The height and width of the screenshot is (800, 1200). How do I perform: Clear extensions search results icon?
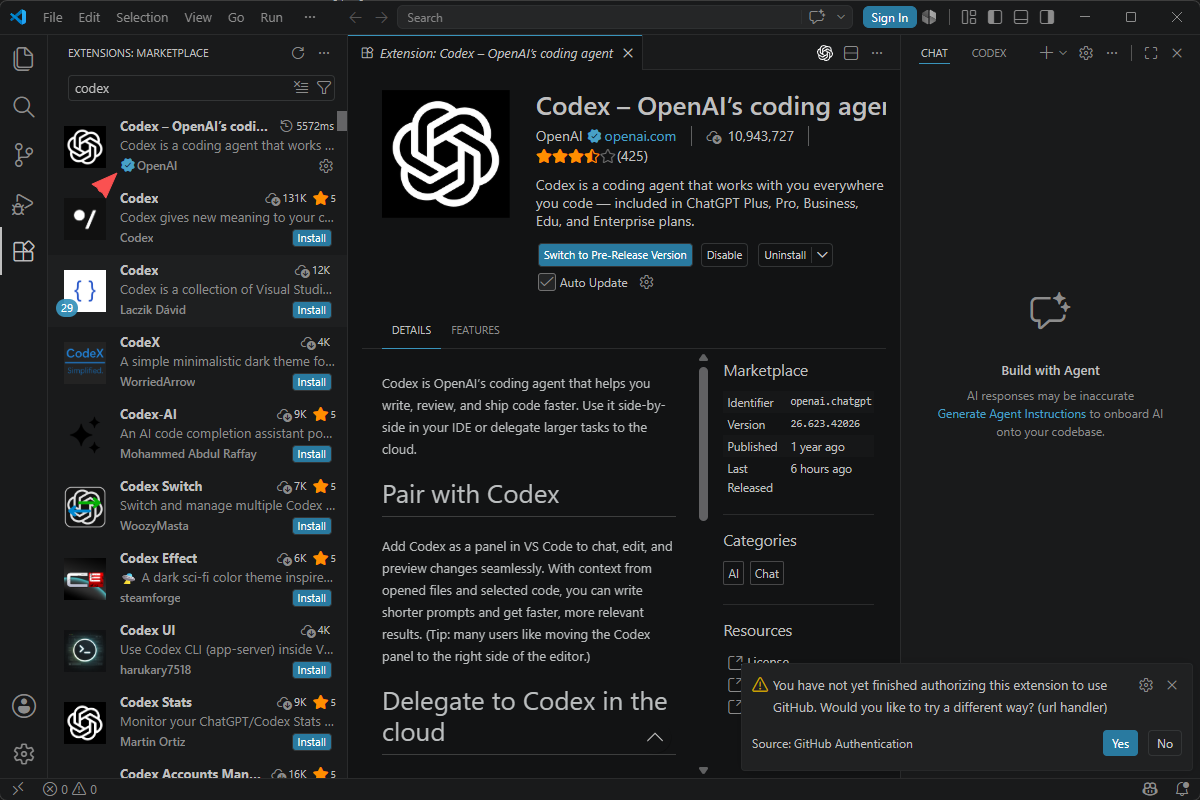click(301, 88)
